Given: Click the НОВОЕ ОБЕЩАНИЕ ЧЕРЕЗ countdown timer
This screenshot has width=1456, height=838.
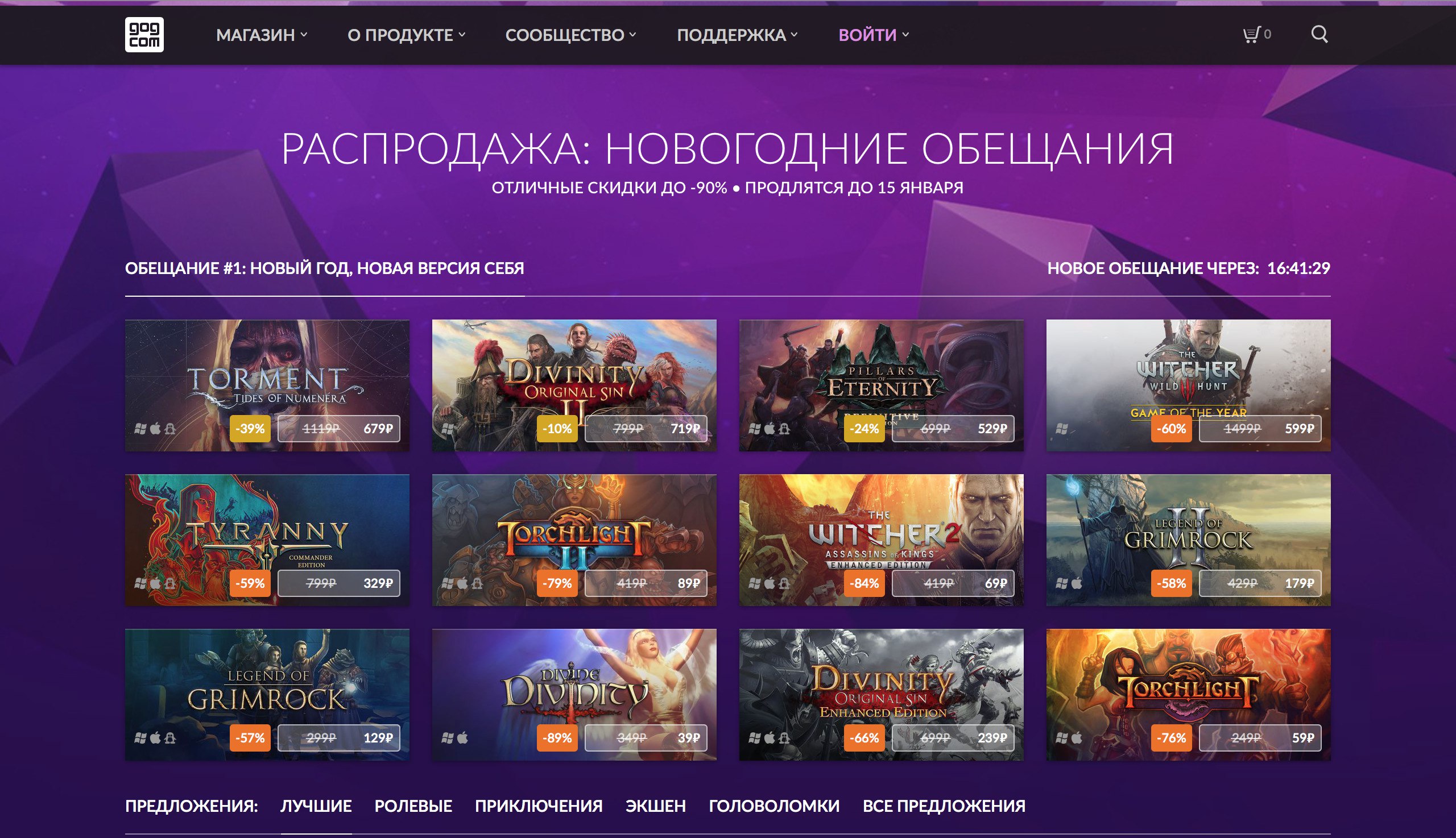Looking at the screenshot, I should coord(1189,268).
